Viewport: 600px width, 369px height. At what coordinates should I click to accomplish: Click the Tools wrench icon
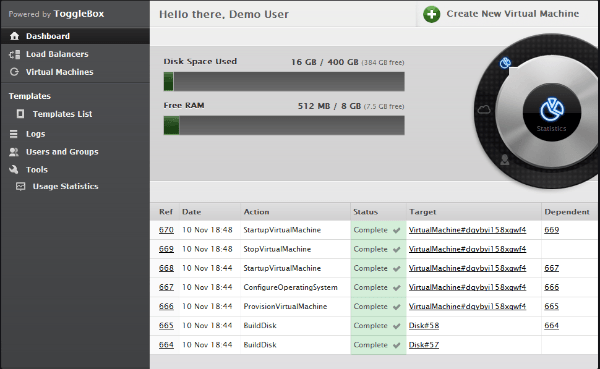click(x=14, y=170)
